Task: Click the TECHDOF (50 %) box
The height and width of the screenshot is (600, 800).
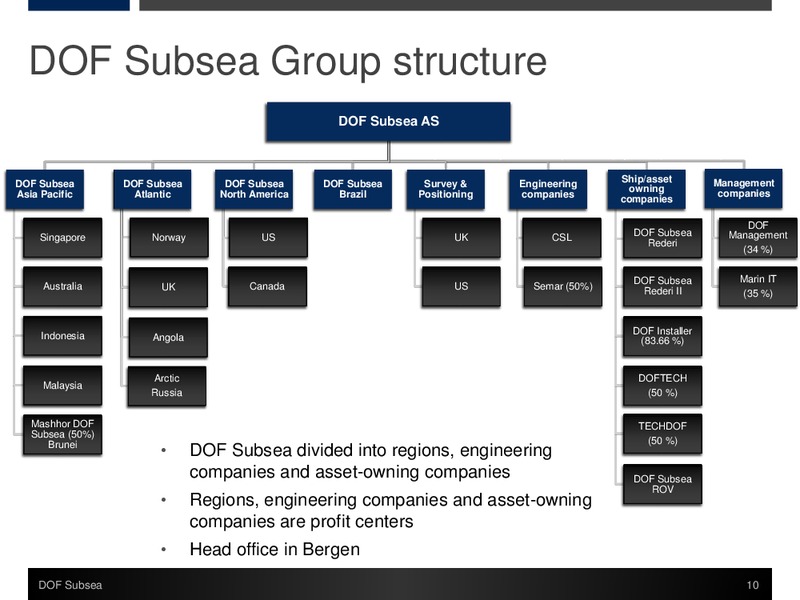Action: [x=663, y=434]
